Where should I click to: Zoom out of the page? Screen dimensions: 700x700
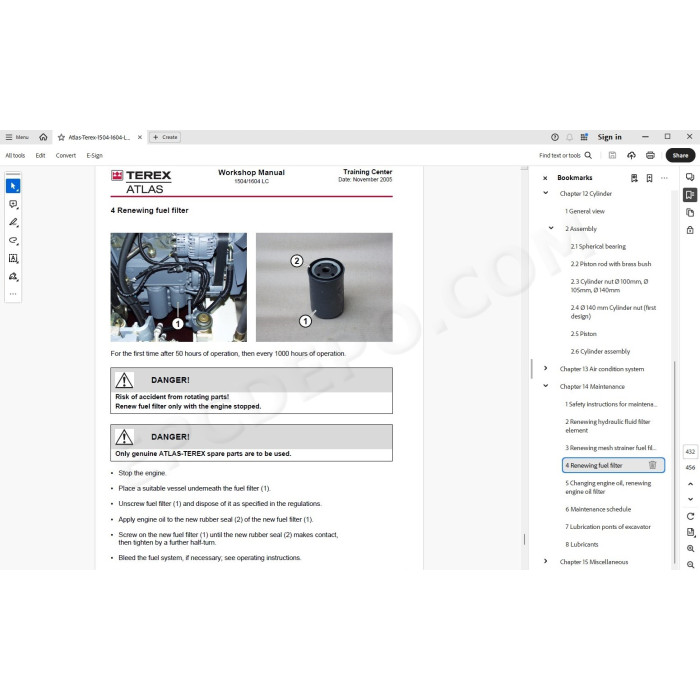tap(691, 564)
